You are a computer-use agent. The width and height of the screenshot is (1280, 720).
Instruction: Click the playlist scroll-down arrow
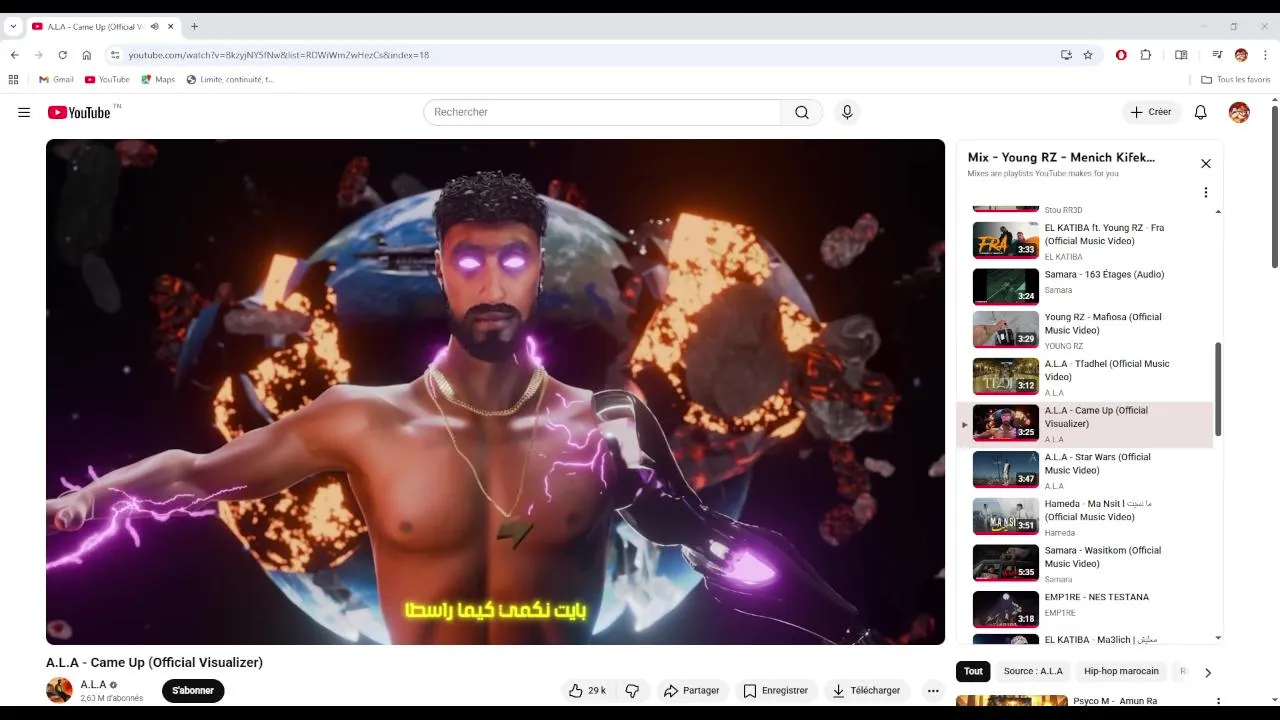pos(1218,638)
